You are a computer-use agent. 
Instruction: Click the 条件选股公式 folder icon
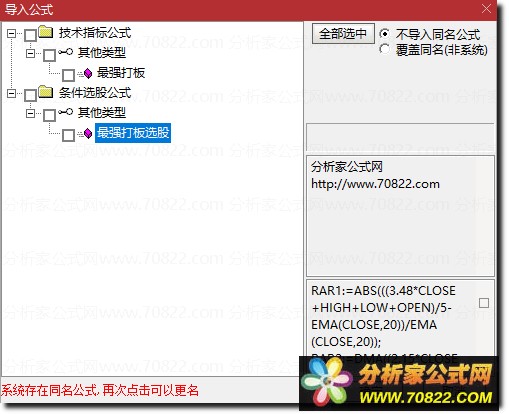(46, 92)
